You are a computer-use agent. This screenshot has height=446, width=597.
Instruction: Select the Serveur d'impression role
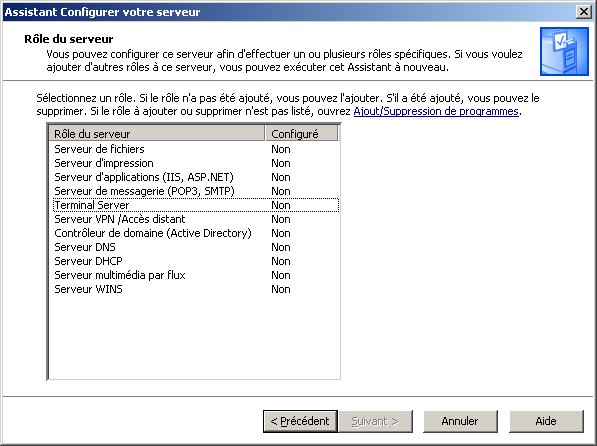click(x=195, y=163)
